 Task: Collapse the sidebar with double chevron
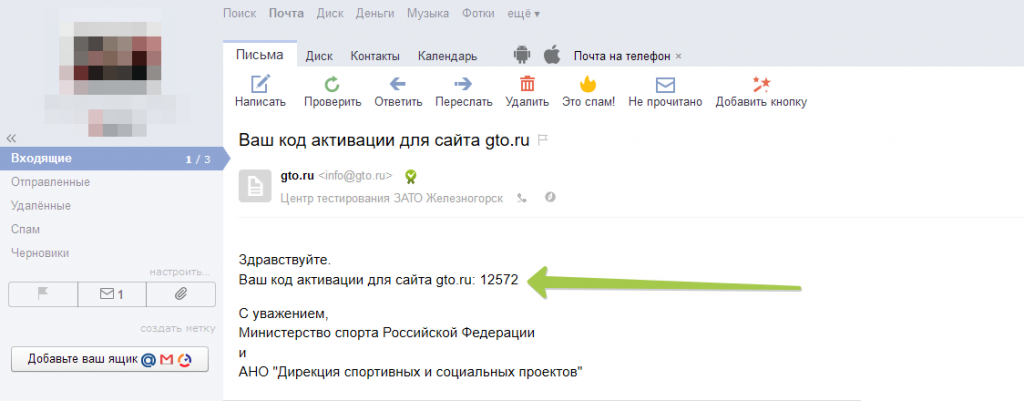[x=11, y=138]
